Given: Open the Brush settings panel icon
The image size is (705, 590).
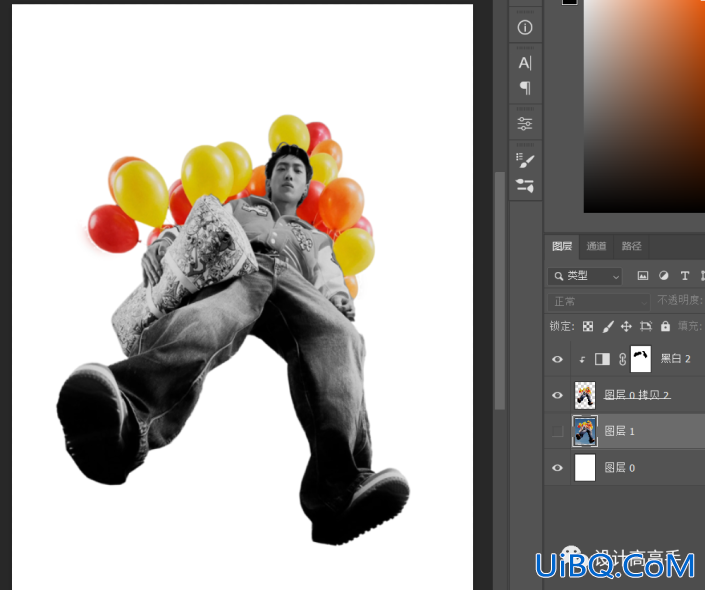Looking at the screenshot, I should pyautogui.click(x=525, y=160).
